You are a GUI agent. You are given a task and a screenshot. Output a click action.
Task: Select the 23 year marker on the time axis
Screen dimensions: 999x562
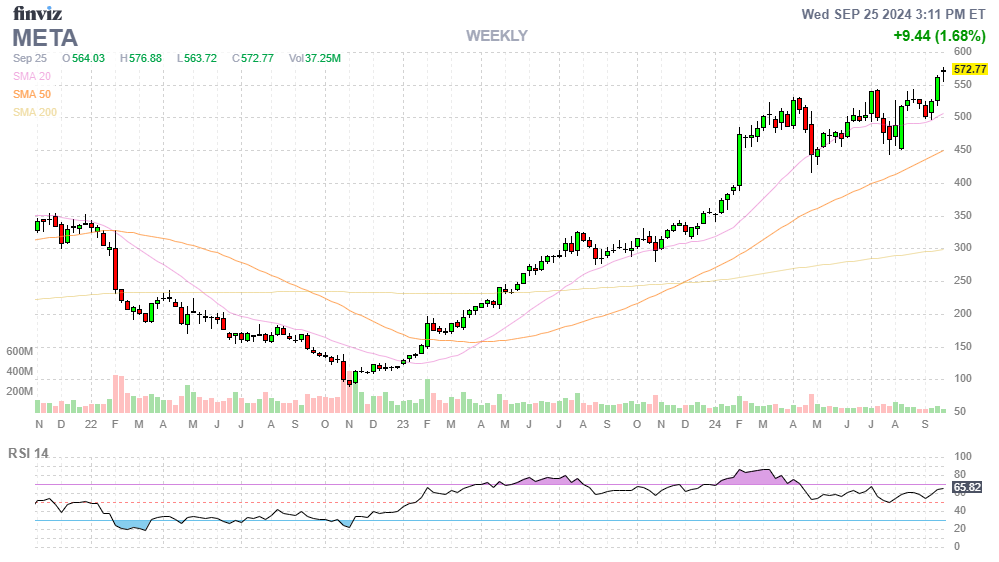(x=402, y=425)
